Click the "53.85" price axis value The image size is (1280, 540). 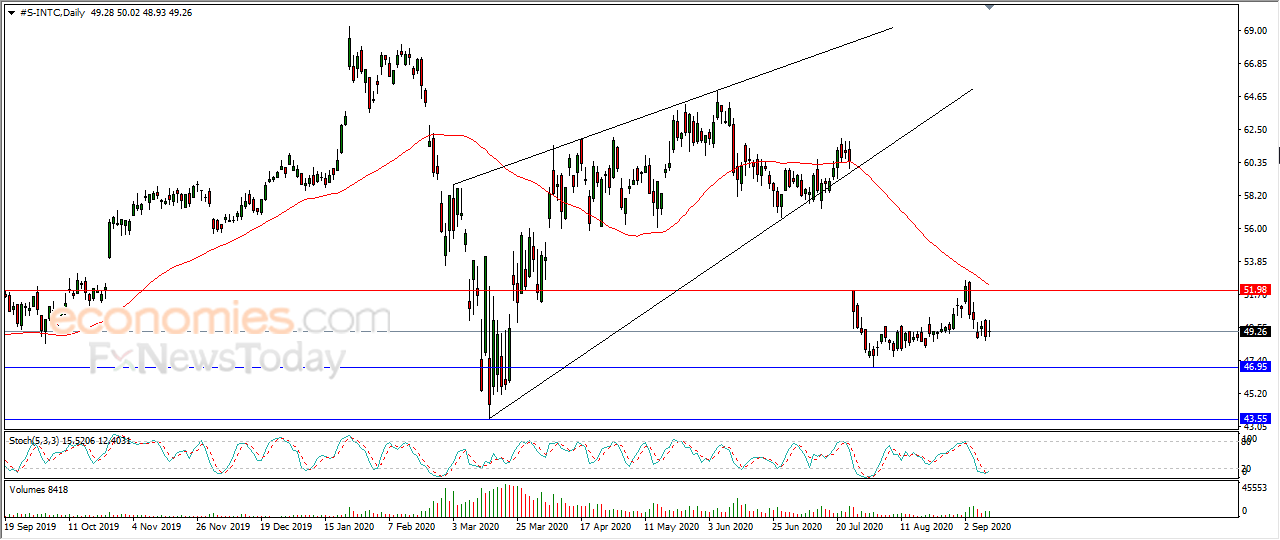tap(1257, 262)
